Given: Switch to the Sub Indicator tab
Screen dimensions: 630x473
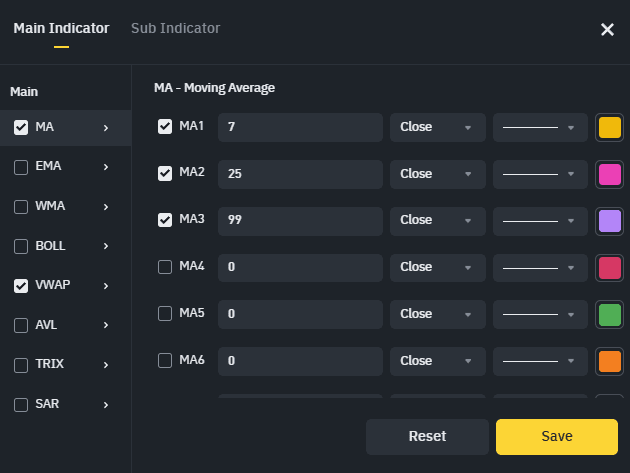Looking at the screenshot, I should [175, 28].
